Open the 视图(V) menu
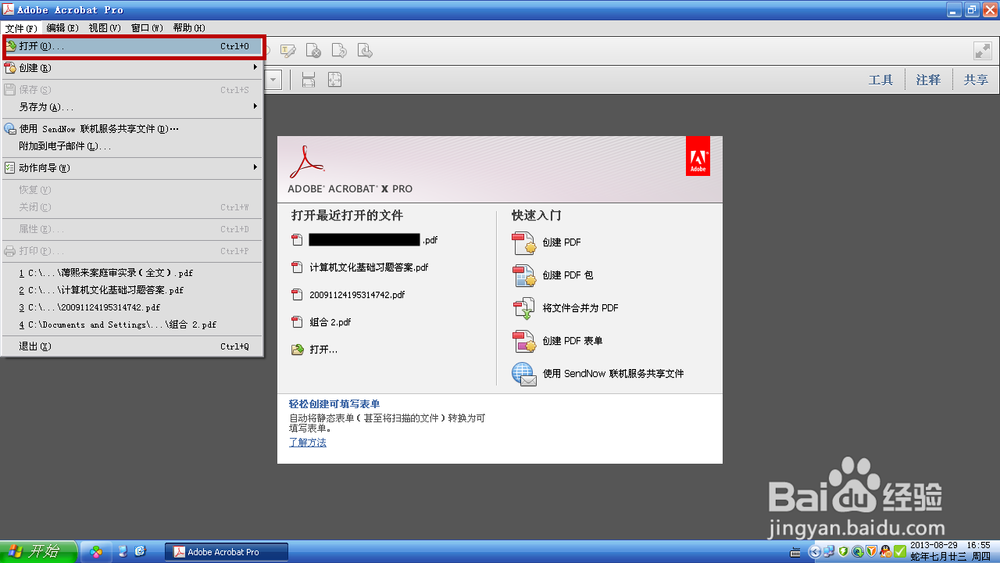Viewport: 1000px width, 563px height. pos(104,28)
